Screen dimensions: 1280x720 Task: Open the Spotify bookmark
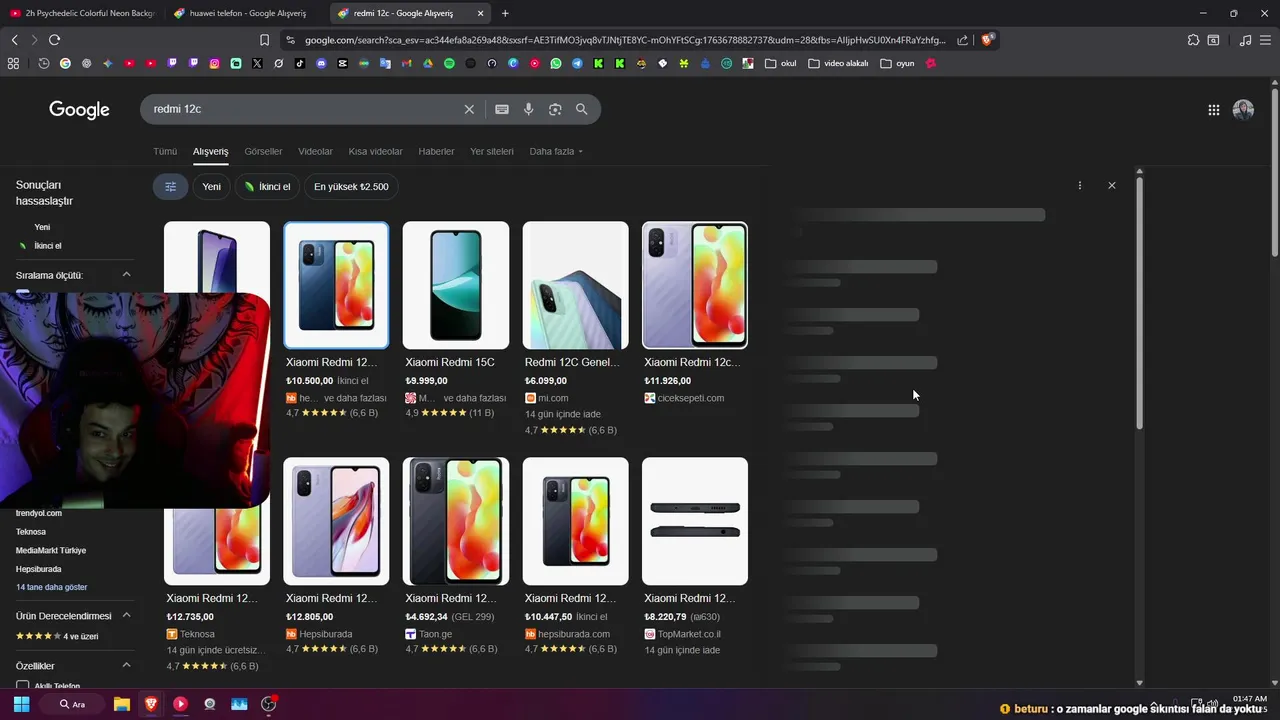coord(449,63)
